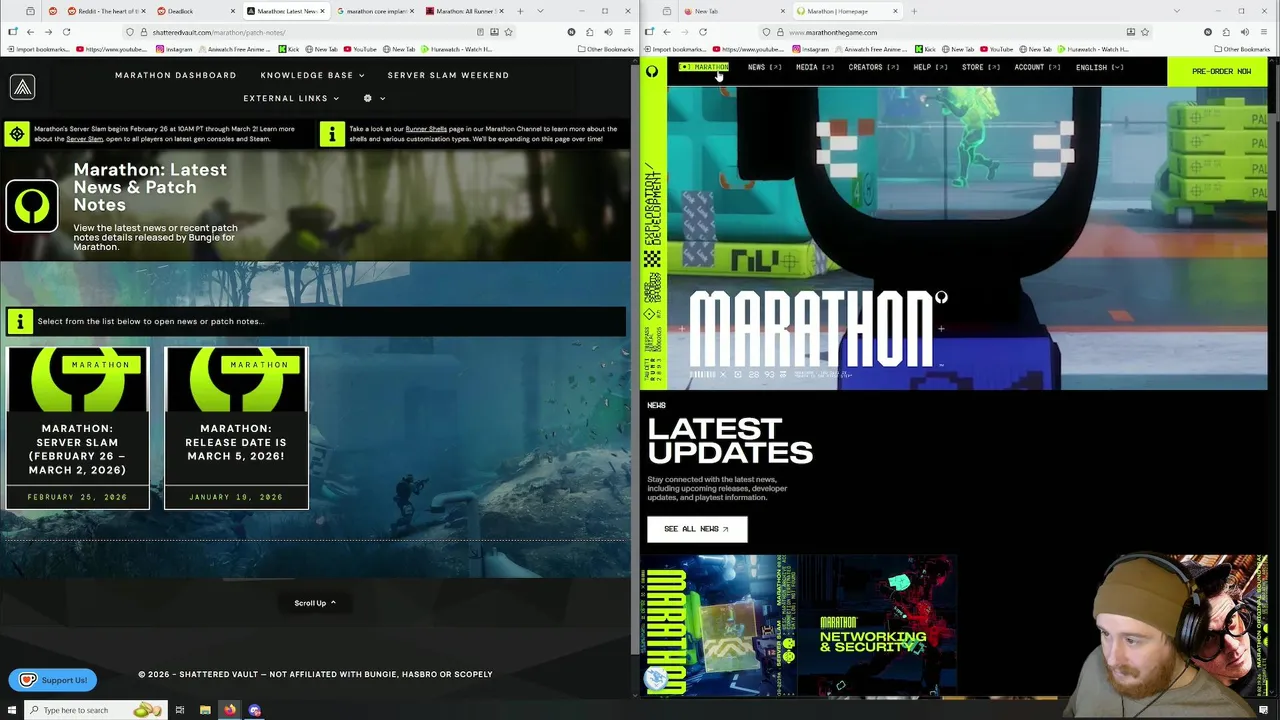This screenshot has height=720, width=1280.
Task: Open the Networking & Security news thumbnail
Action: [x=879, y=625]
